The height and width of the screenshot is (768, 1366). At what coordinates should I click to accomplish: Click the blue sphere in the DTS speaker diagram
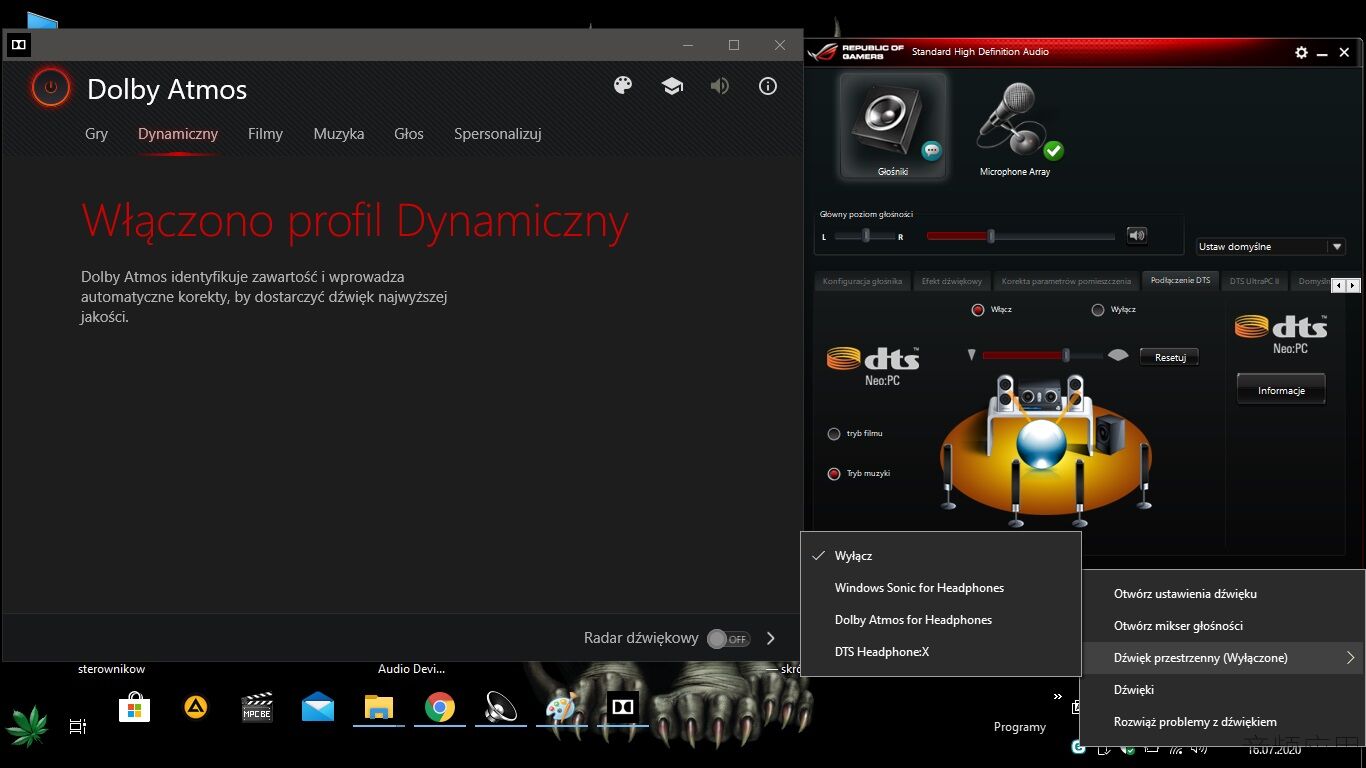pos(1041,444)
